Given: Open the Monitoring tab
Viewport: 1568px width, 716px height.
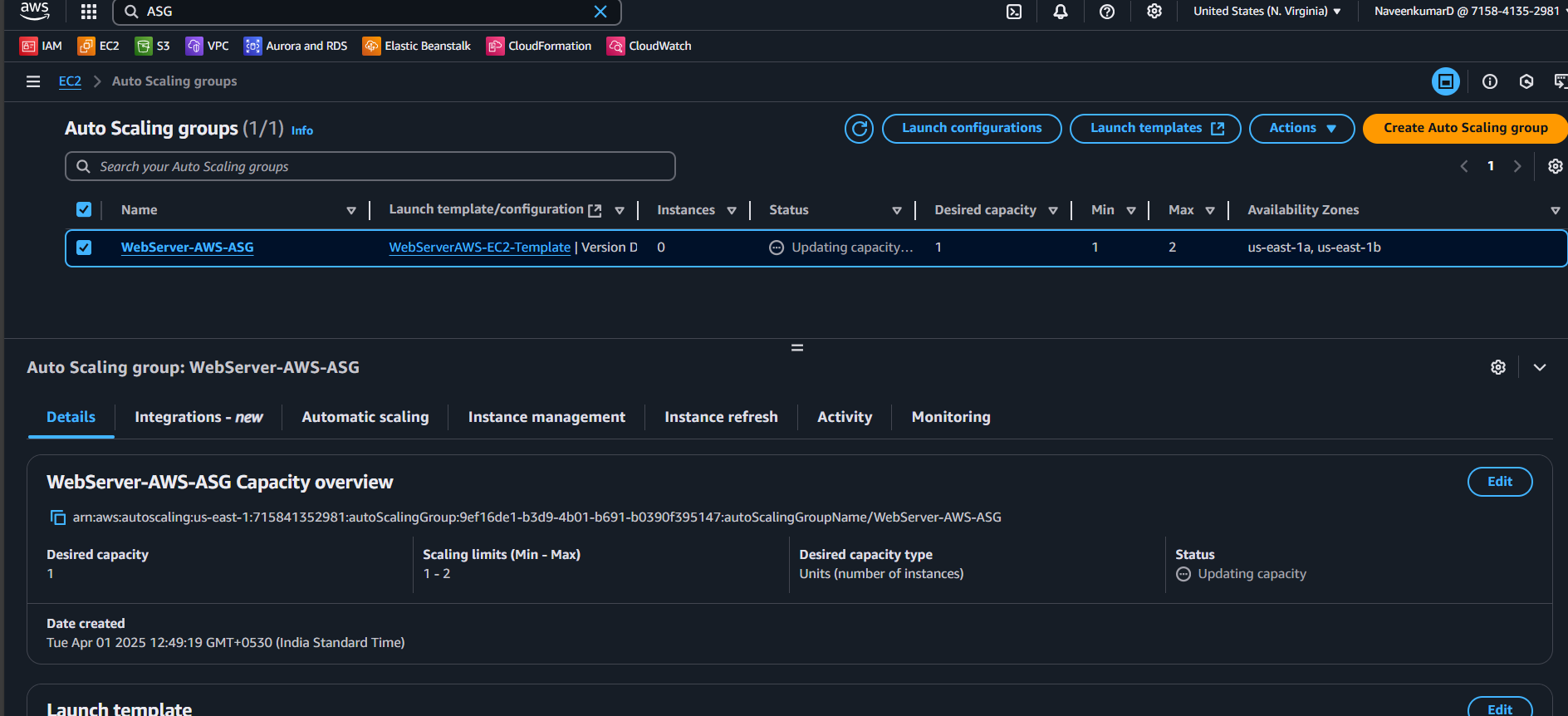Looking at the screenshot, I should (951, 418).
